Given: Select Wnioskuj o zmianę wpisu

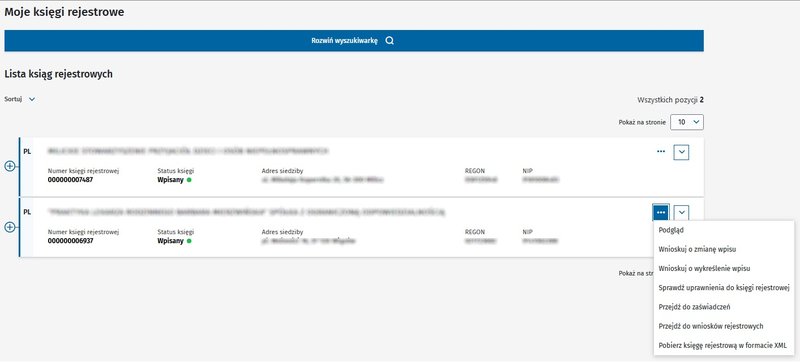Looking at the screenshot, I should click(x=697, y=249).
